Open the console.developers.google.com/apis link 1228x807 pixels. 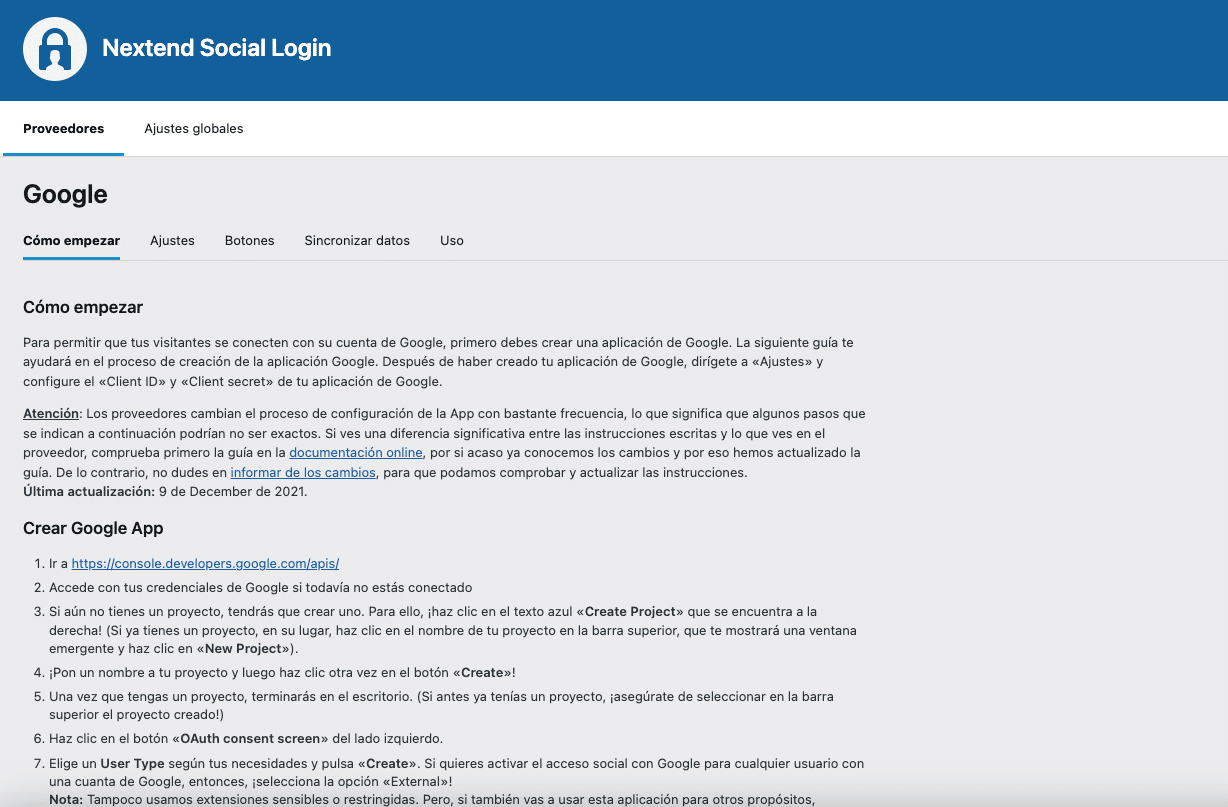point(205,564)
